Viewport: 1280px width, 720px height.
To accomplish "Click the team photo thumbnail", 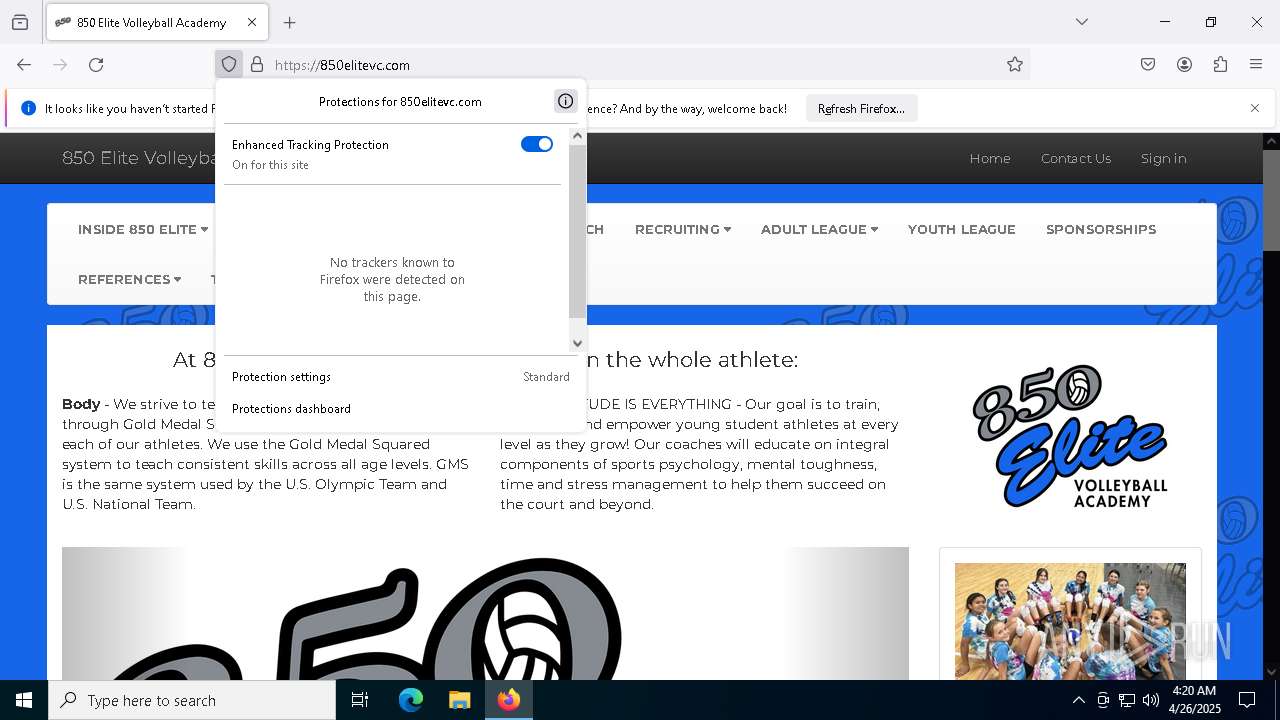I will 1070,621.
